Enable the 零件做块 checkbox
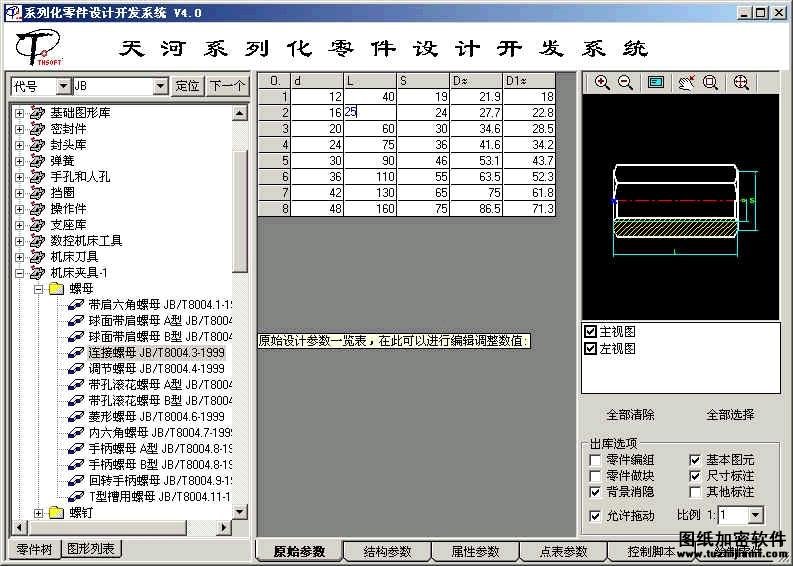The width and height of the screenshot is (793, 566). point(595,476)
